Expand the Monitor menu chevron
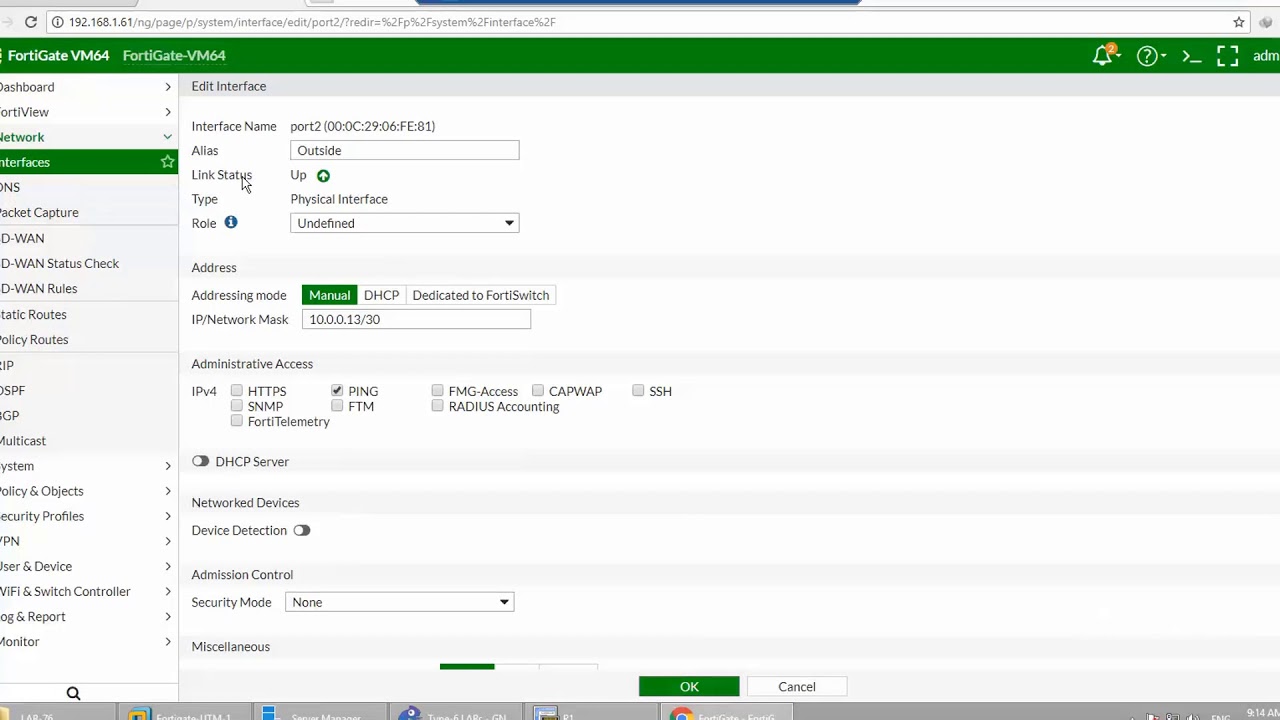Viewport: 1280px width, 720px height. pos(168,642)
